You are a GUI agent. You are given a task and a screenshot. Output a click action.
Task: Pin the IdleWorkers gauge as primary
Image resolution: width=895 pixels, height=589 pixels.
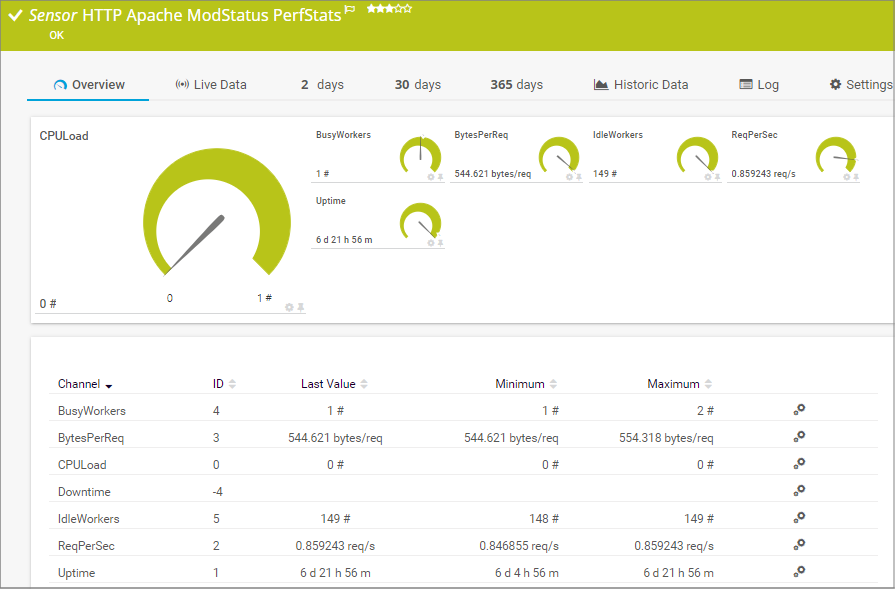click(718, 177)
